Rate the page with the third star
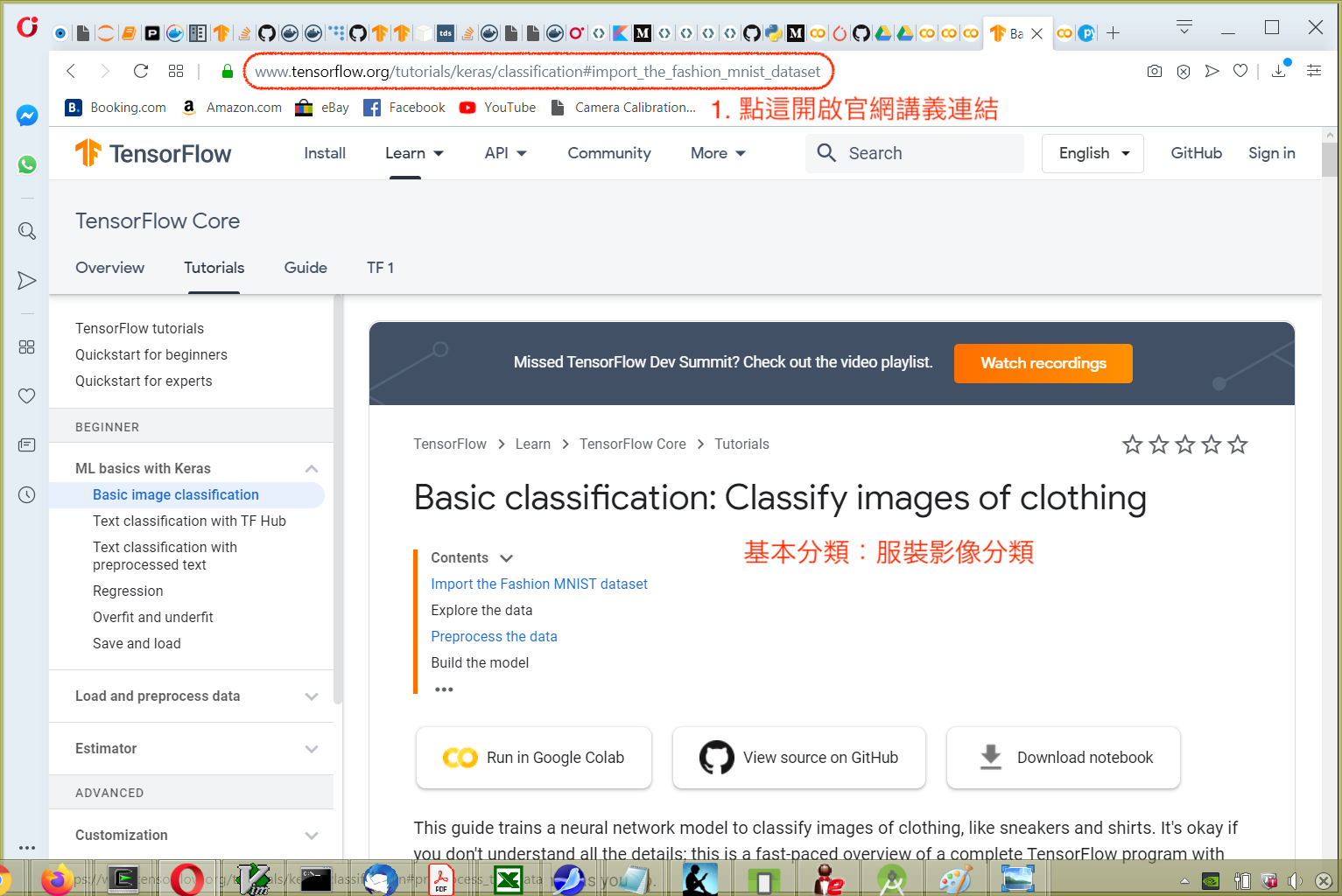The height and width of the screenshot is (896, 1342). tap(1185, 444)
